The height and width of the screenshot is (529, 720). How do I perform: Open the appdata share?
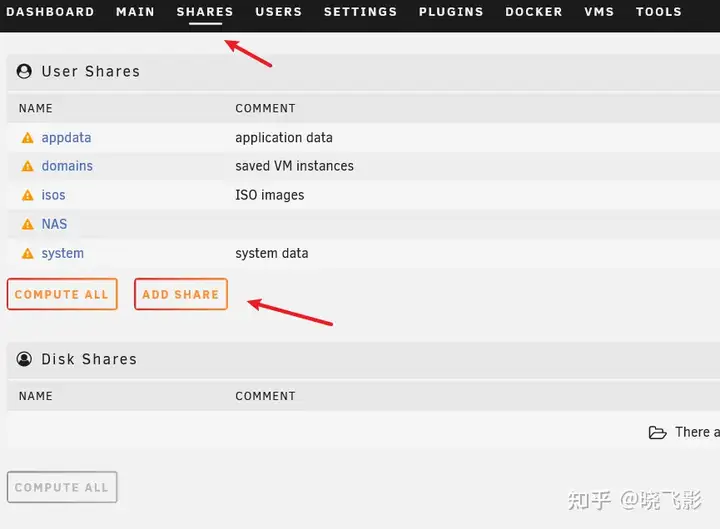point(66,138)
